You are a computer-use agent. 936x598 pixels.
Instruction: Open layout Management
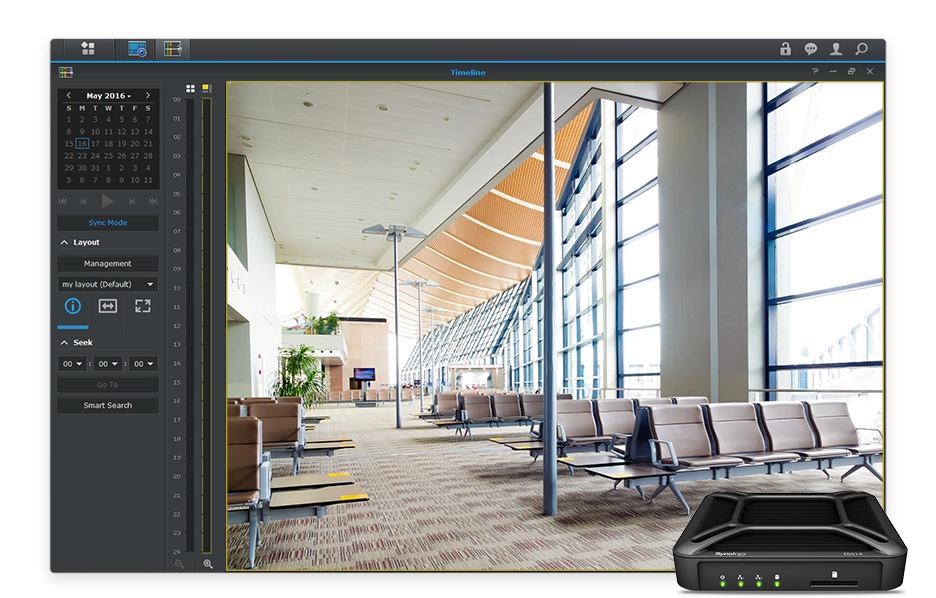[x=108, y=263]
